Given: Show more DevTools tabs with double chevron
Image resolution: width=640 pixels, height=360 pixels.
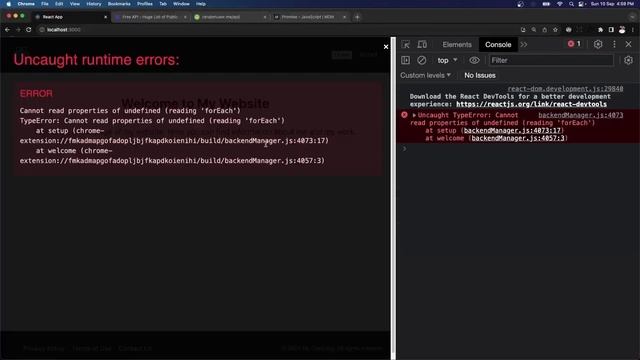Looking at the screenshot, I should pyautogui.click(x=524, y=44).
